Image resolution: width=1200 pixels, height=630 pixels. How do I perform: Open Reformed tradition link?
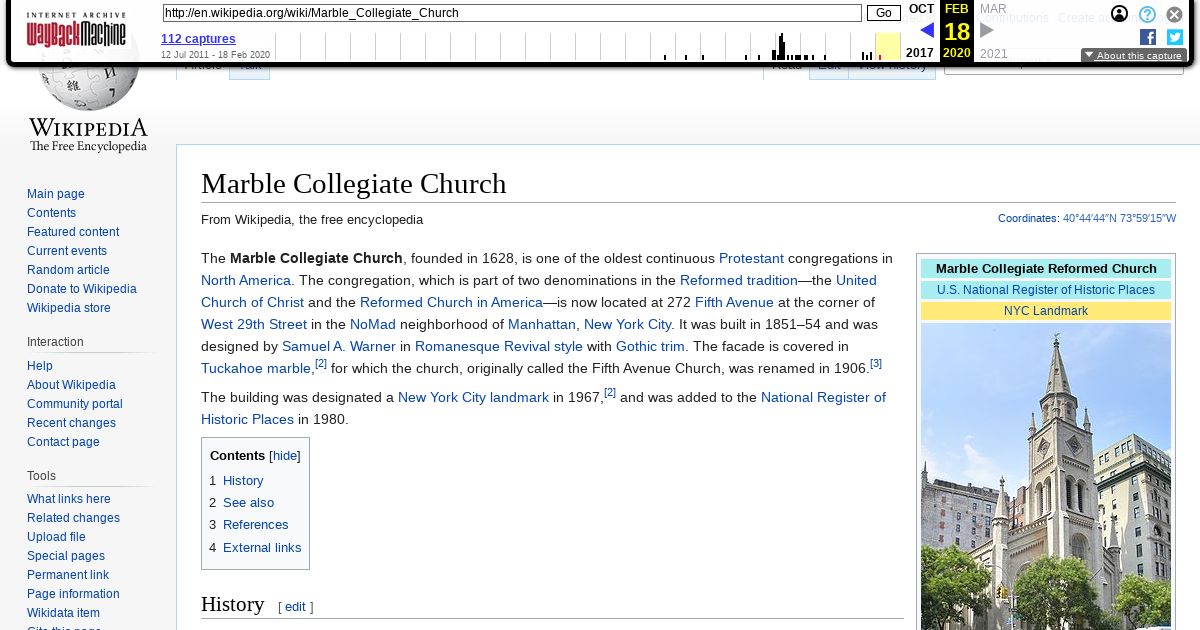pyautogui.click(x=739, y=280)
